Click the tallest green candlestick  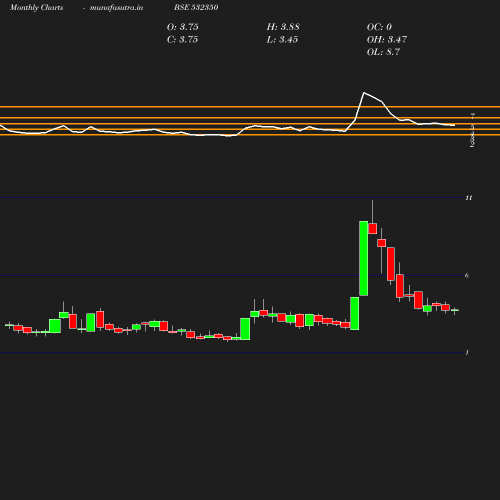pos(364,258)
